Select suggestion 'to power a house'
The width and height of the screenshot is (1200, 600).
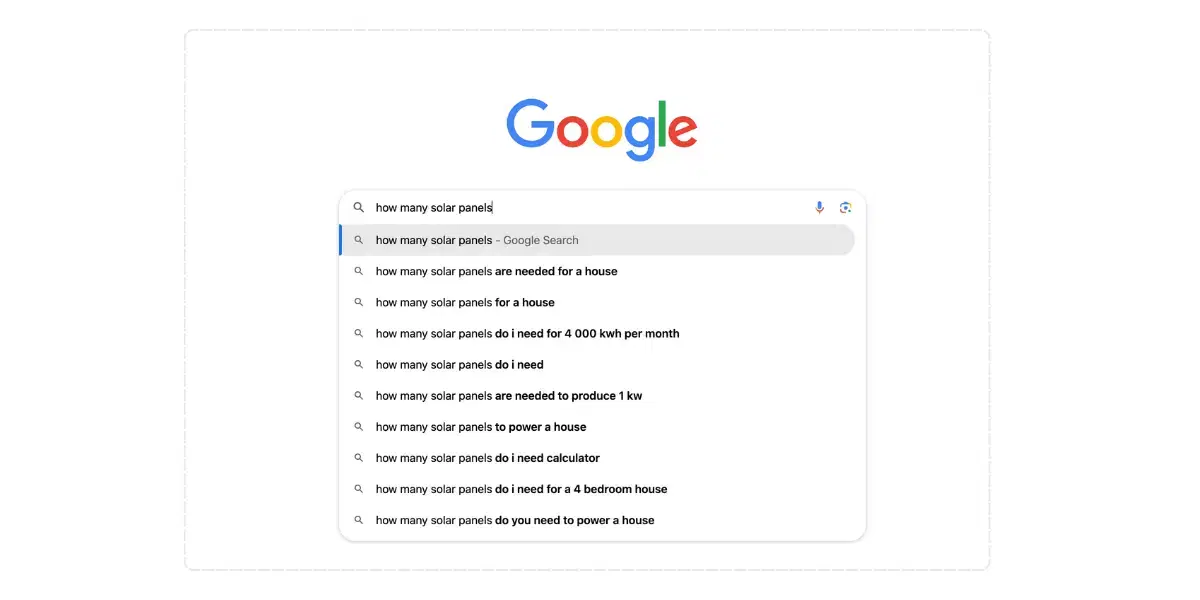pos(481,427)
